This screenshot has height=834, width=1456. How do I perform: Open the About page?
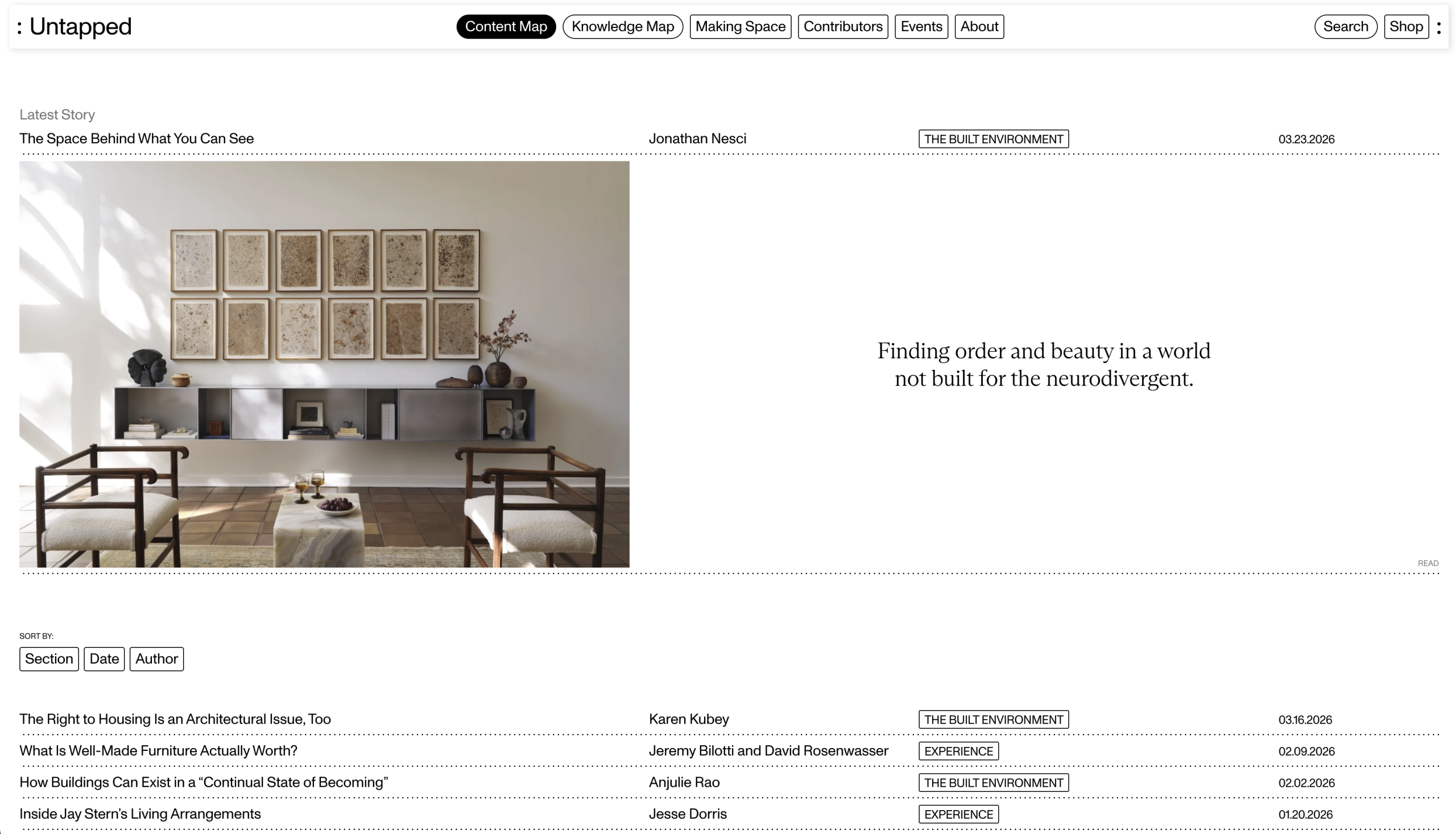pos(979,26)
